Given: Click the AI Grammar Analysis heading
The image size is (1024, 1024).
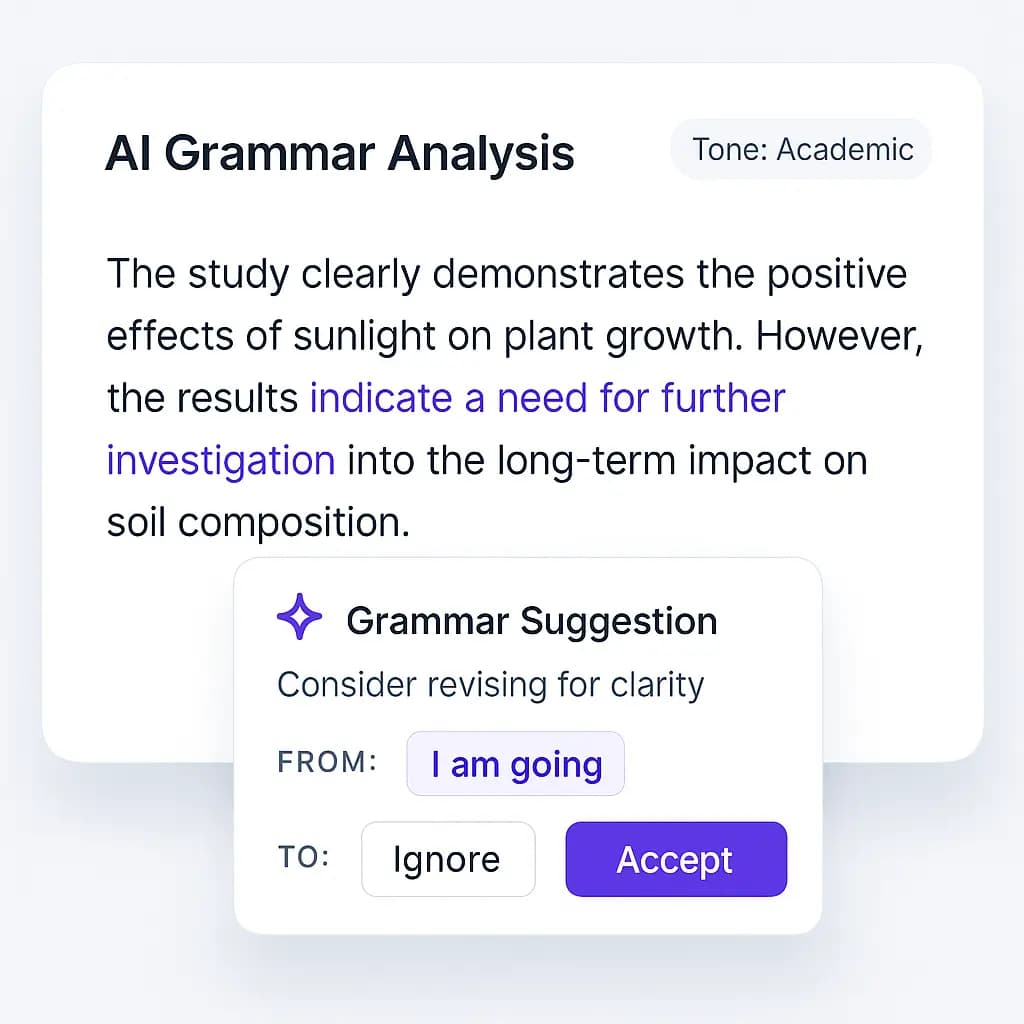Looking at the screenshot, I should tap(340, 152).
